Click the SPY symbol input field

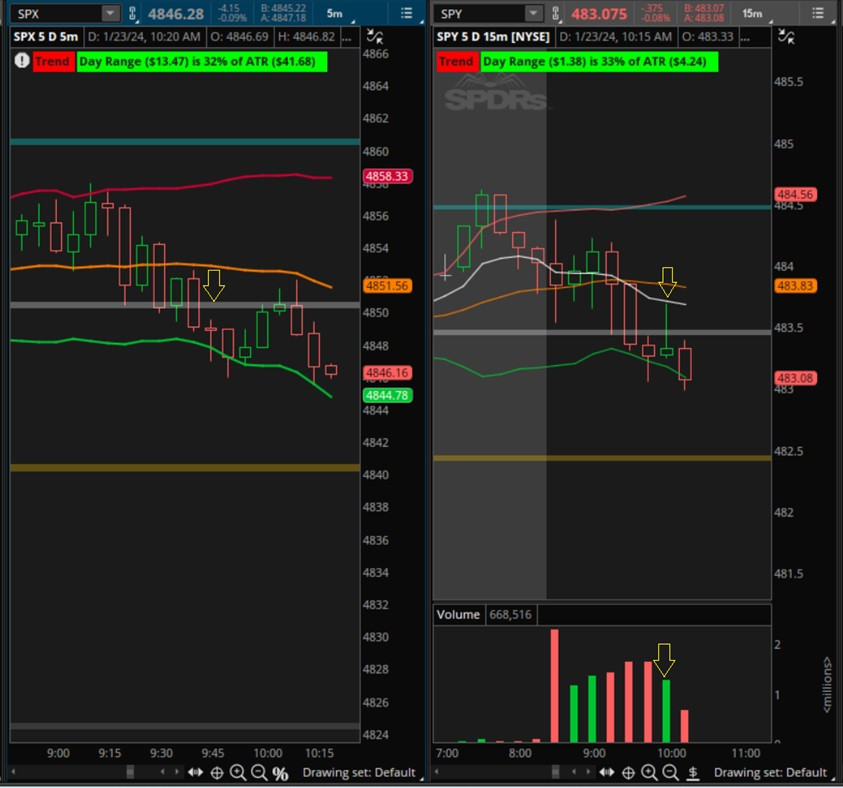tap(479, 13)
